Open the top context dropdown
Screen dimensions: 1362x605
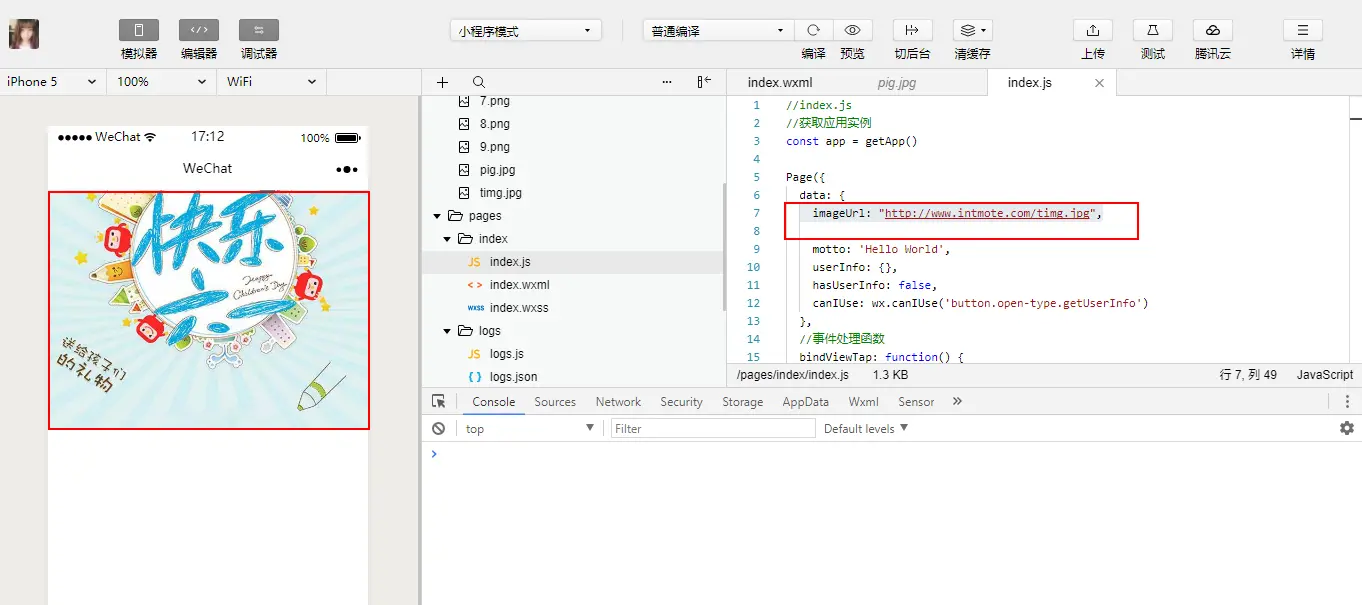530,428
